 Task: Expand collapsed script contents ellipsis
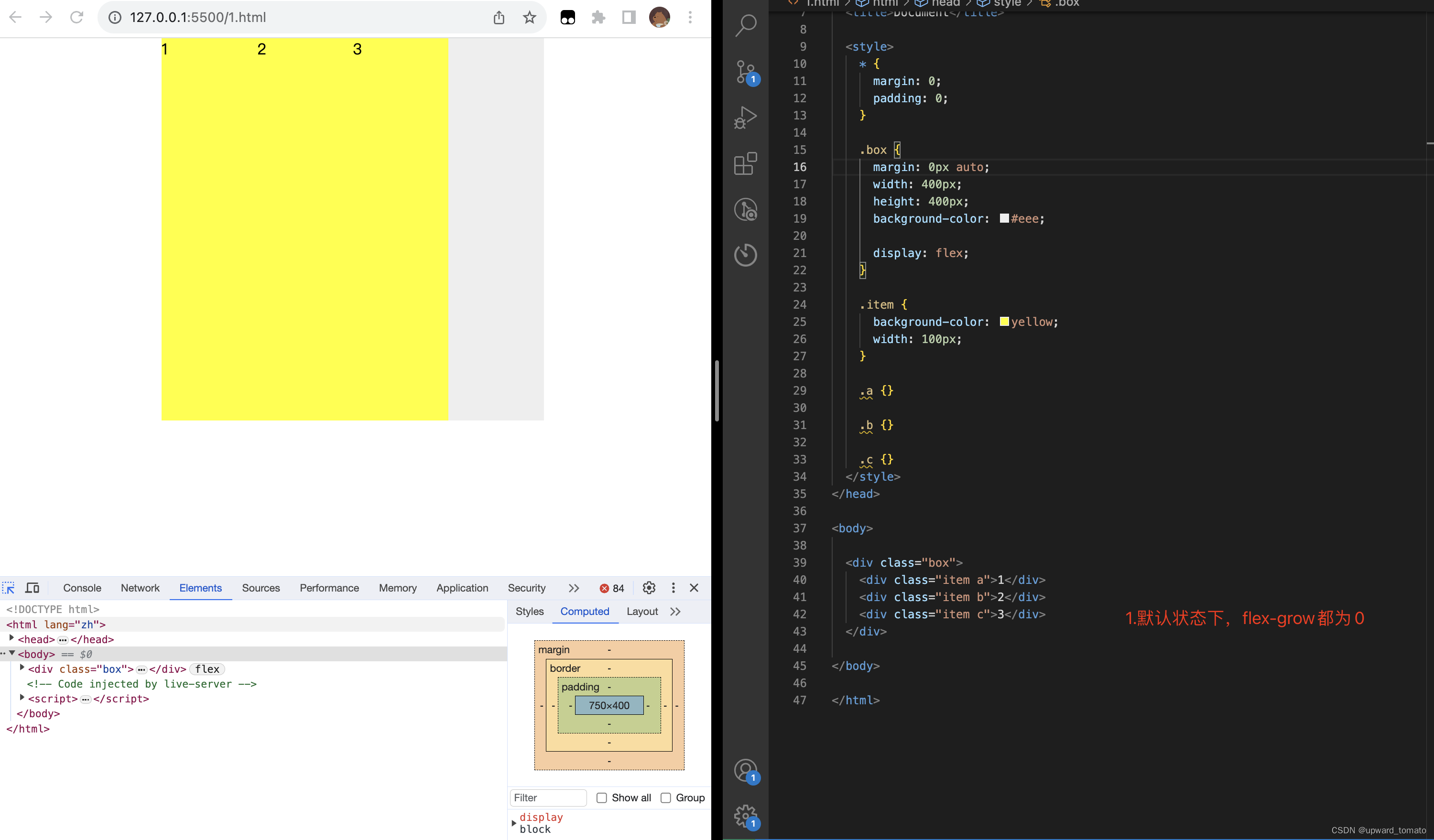point(86,699)
